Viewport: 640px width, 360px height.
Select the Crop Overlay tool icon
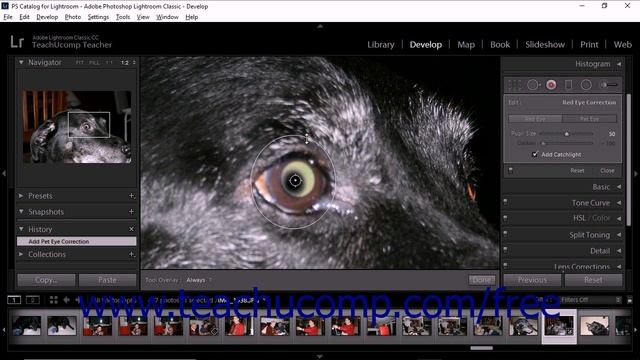[x=515, y=85]
